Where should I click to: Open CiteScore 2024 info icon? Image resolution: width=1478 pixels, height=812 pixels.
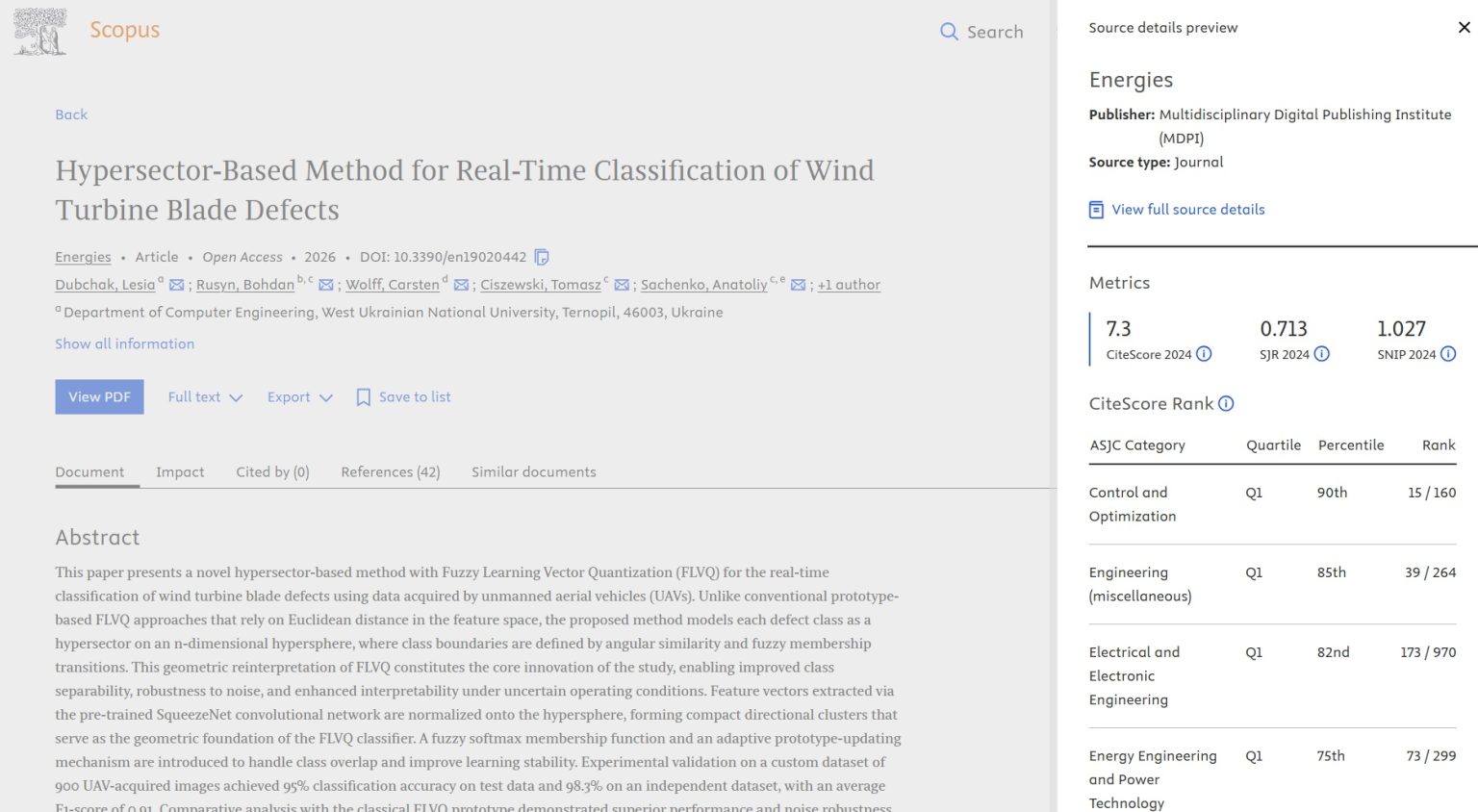(x=1204, y=354)
